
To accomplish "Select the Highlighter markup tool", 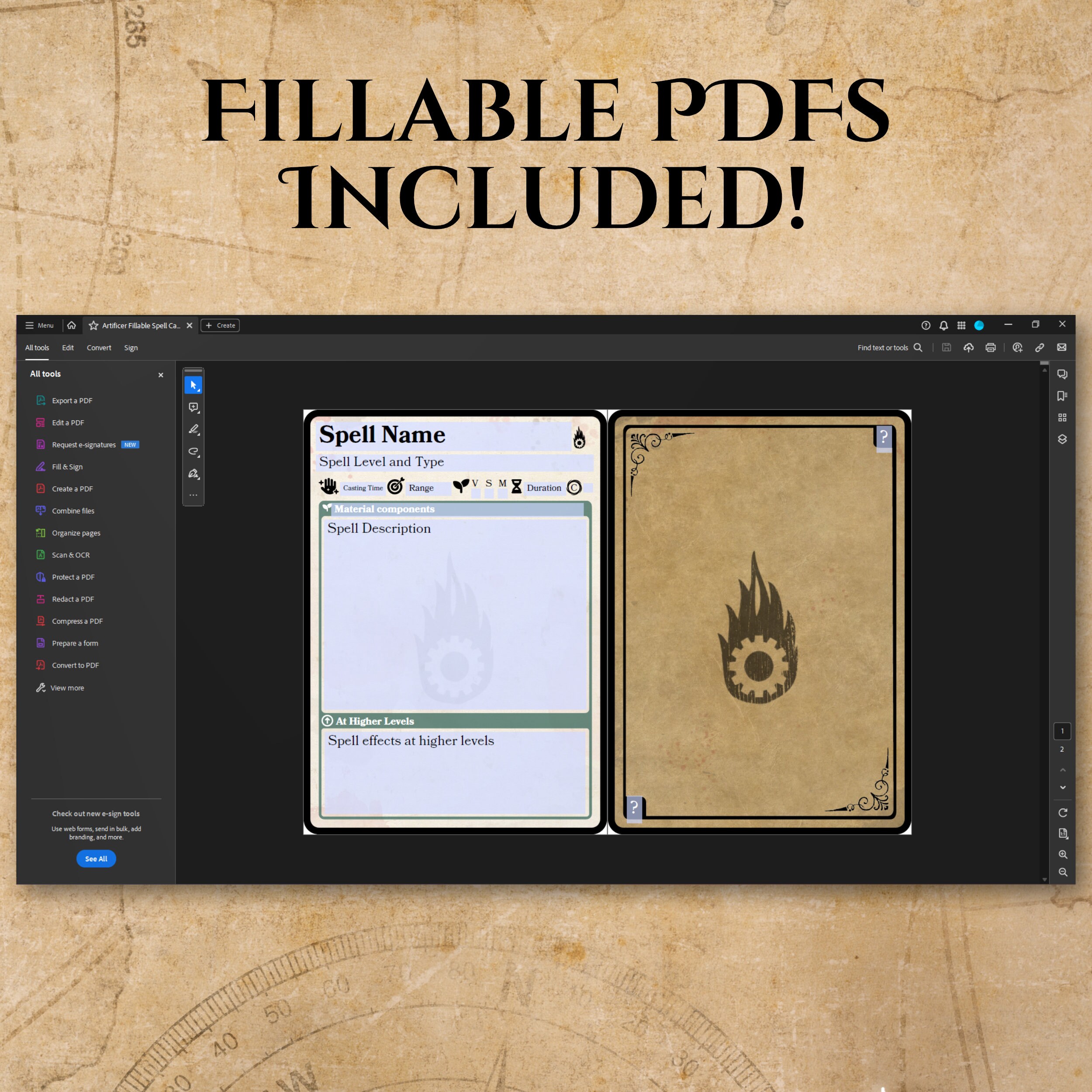I will pyautogui.click(x=193, y=429).
